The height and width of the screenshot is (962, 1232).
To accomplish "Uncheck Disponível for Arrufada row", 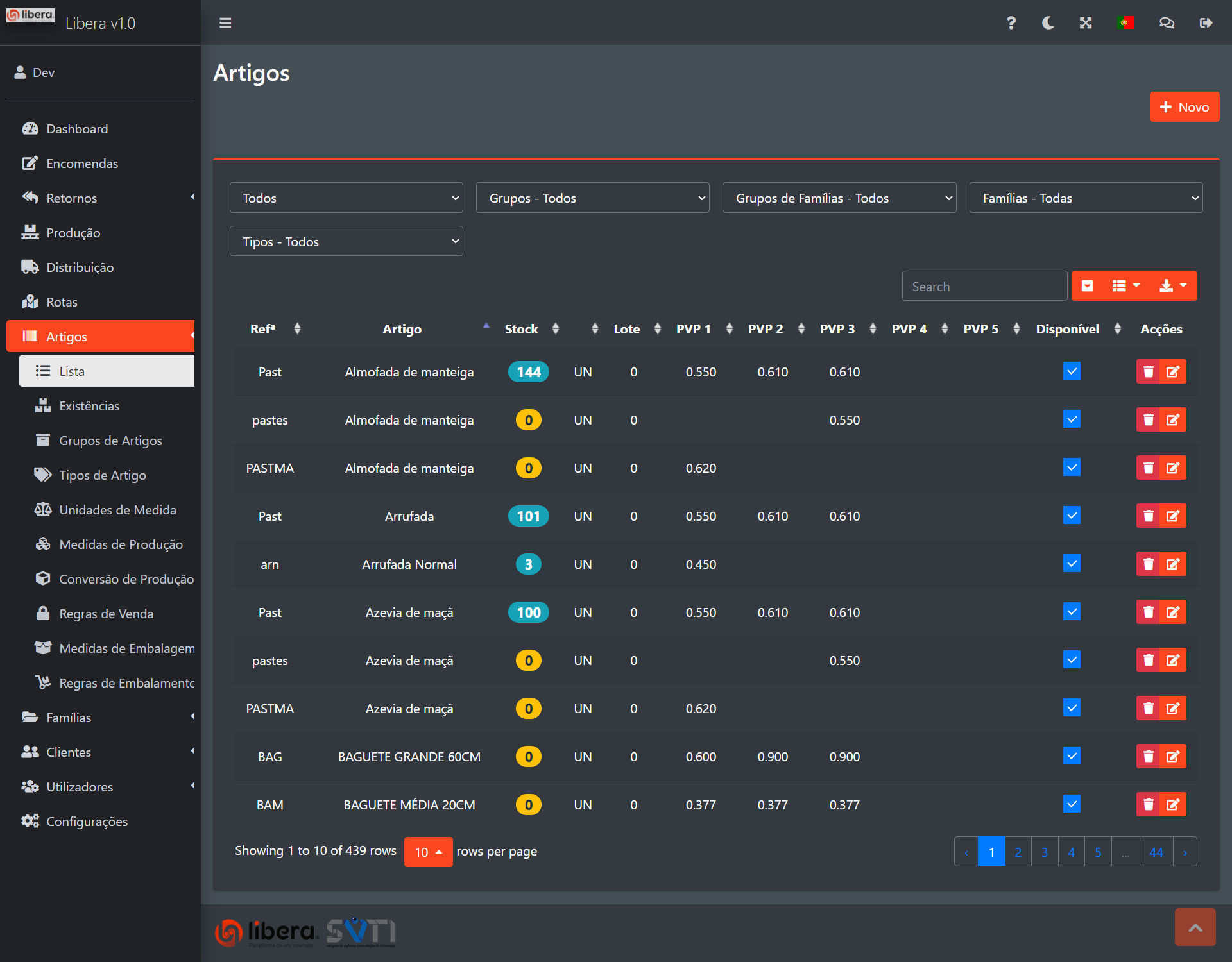I will pos(1072,516).
